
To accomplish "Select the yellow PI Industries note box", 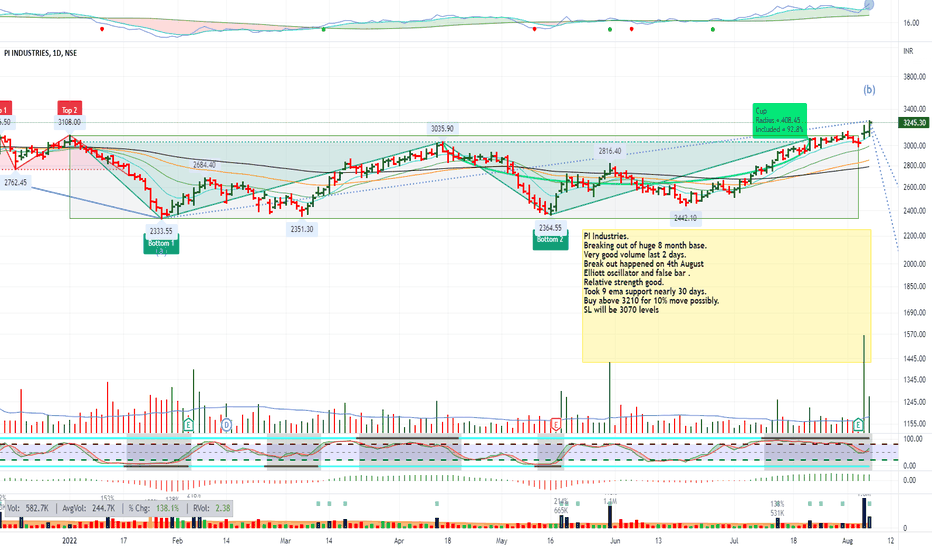I will point(726,296).
